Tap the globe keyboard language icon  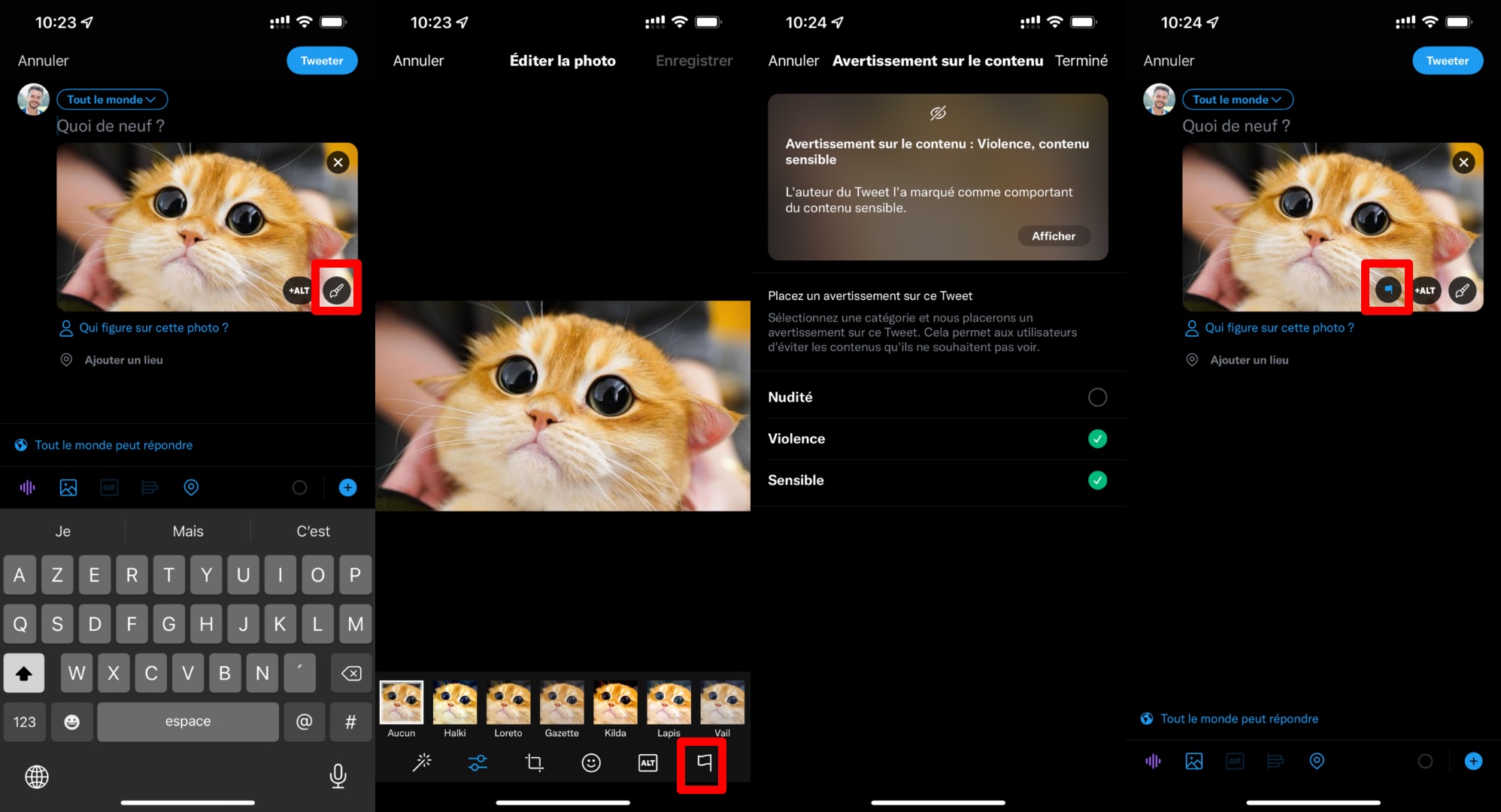[37, 776]
